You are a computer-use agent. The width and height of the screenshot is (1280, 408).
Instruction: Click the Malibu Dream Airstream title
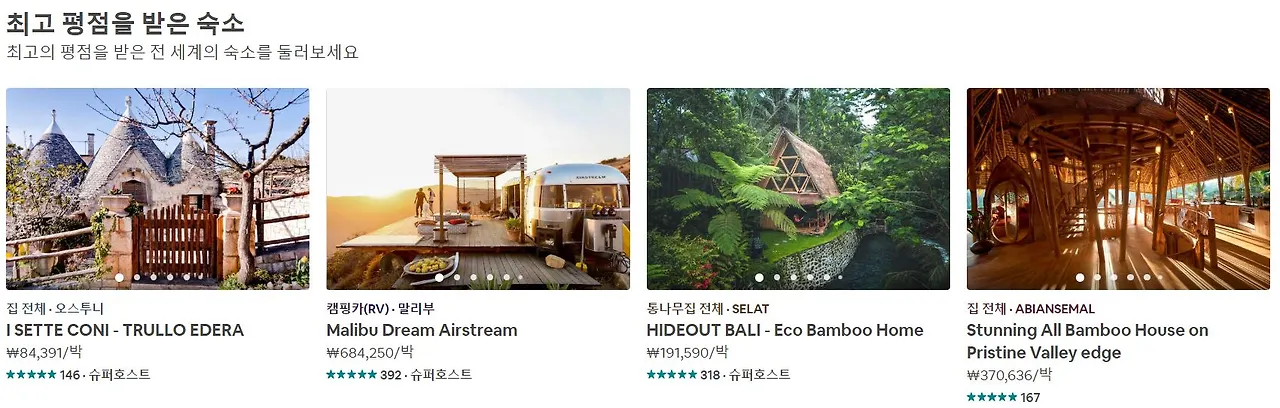[422, 330]
